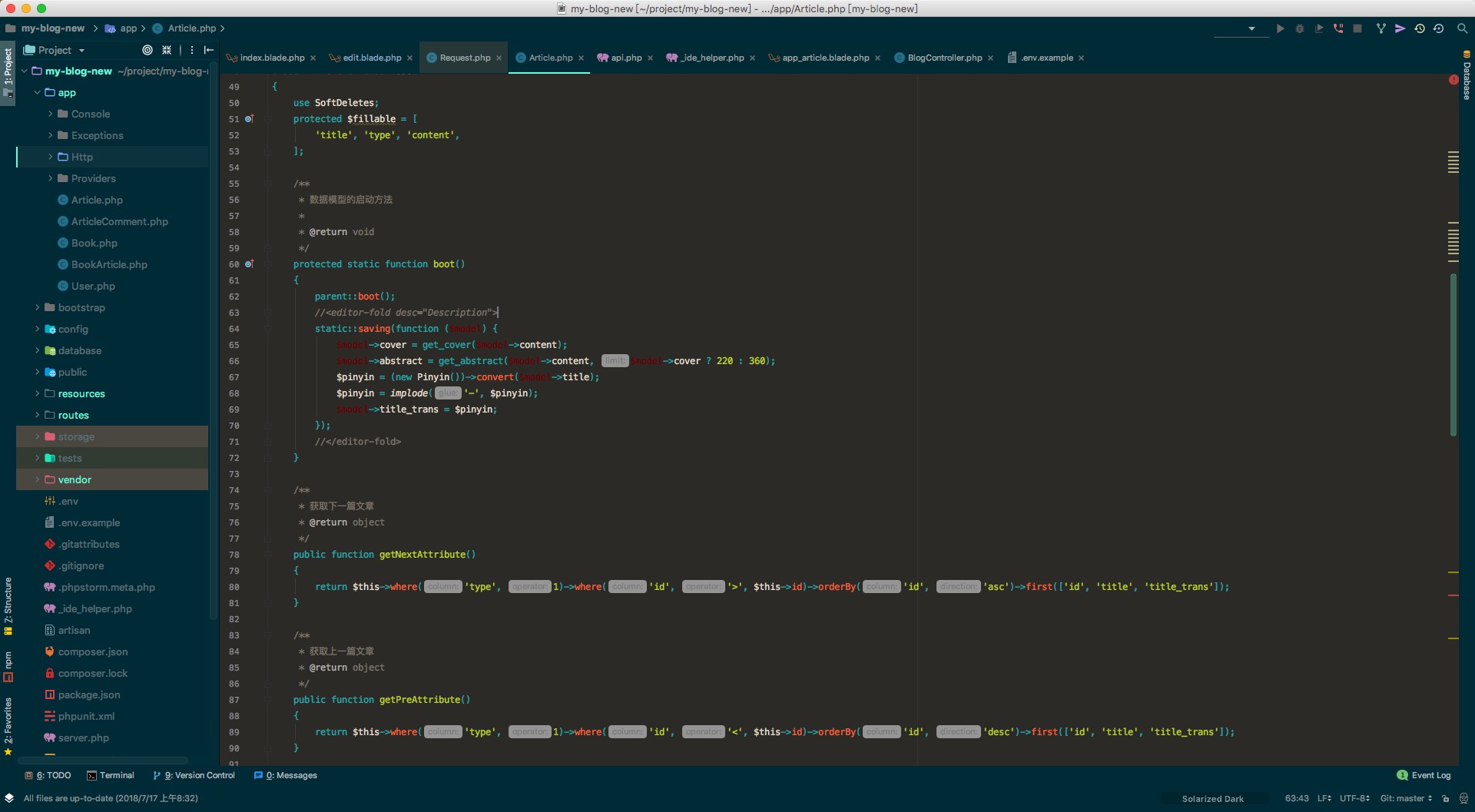Click the Debug bug icon
Image resolution: width=1475 pixels, height=812 pixels.
coord(1300,28)
